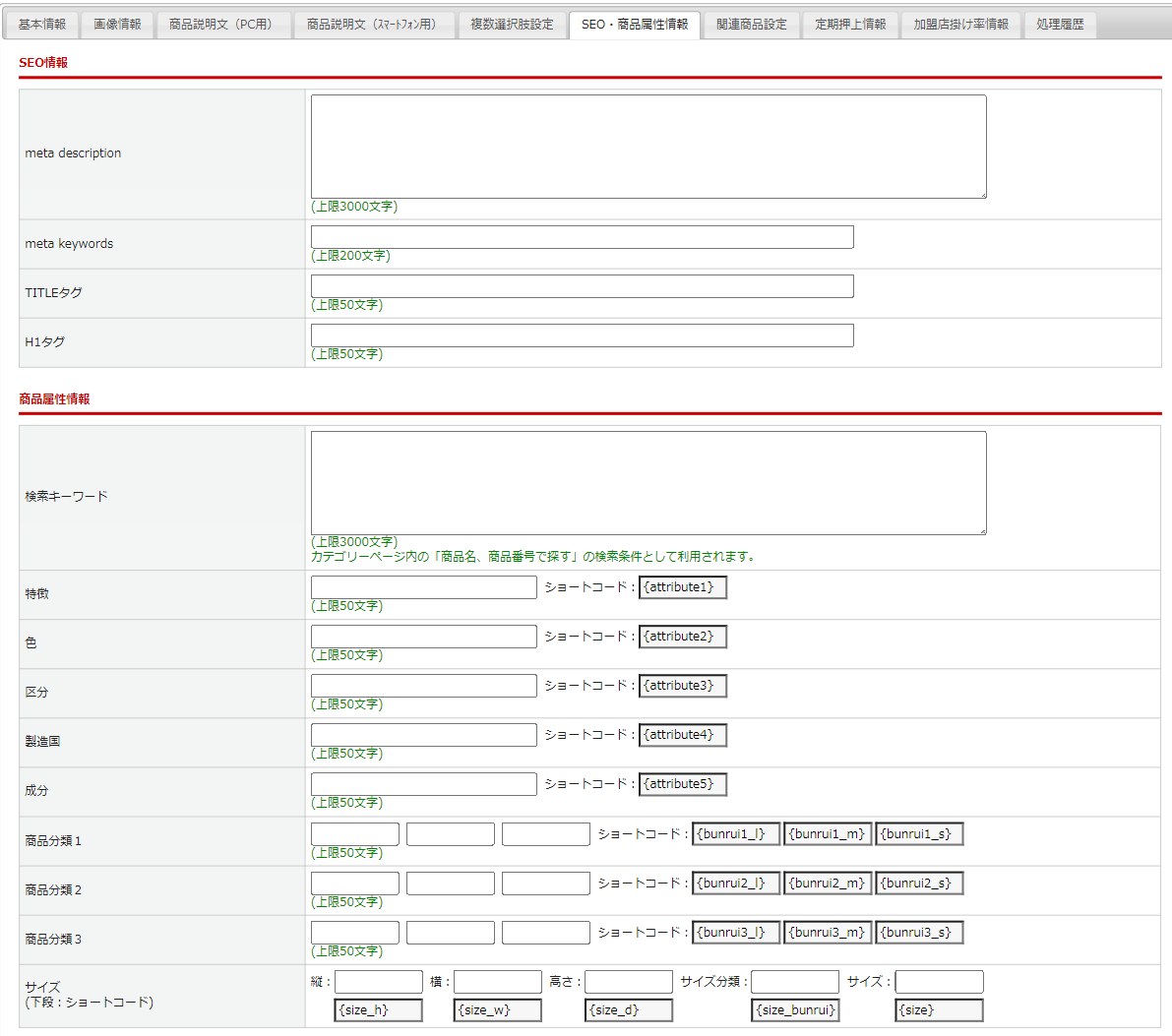
Task: Click the 製造国 input field
Action: point(423,735)
